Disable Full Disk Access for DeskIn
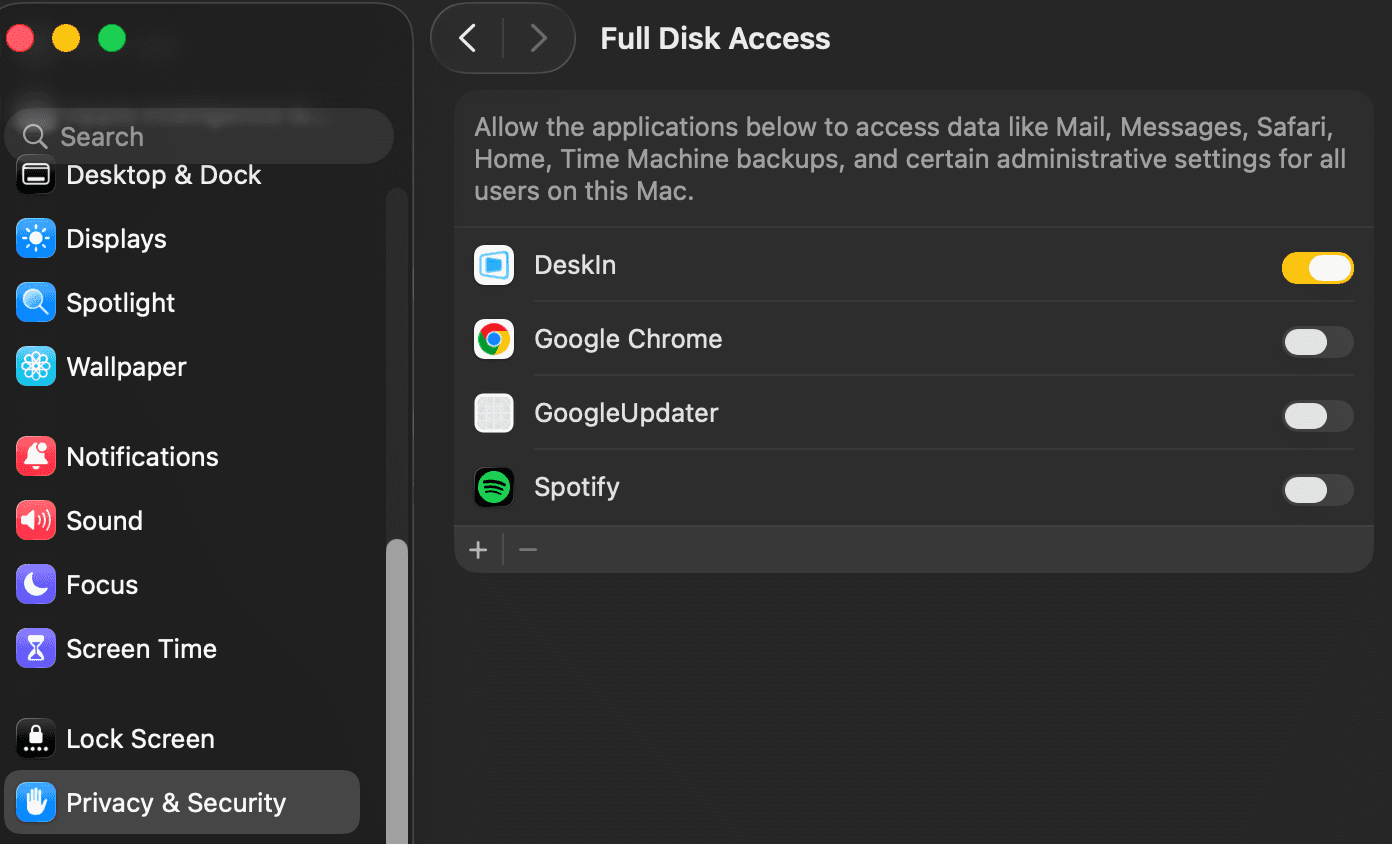The width and height of the screenshot is (1392, 844). pos(1318,267)
